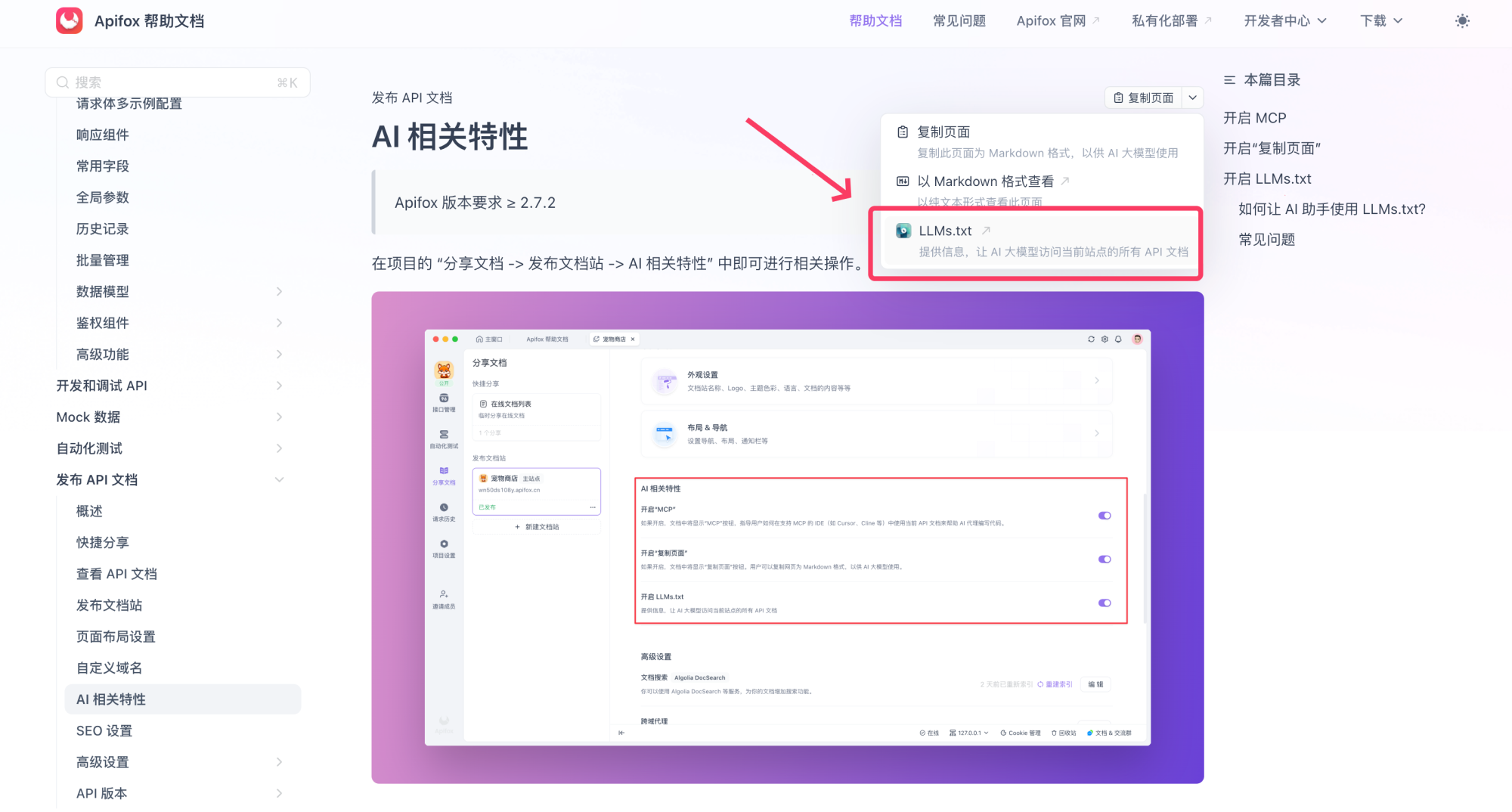Expand the Mock 数据 chevron
Screen dimensions: 1512x812
click(279, 417)
